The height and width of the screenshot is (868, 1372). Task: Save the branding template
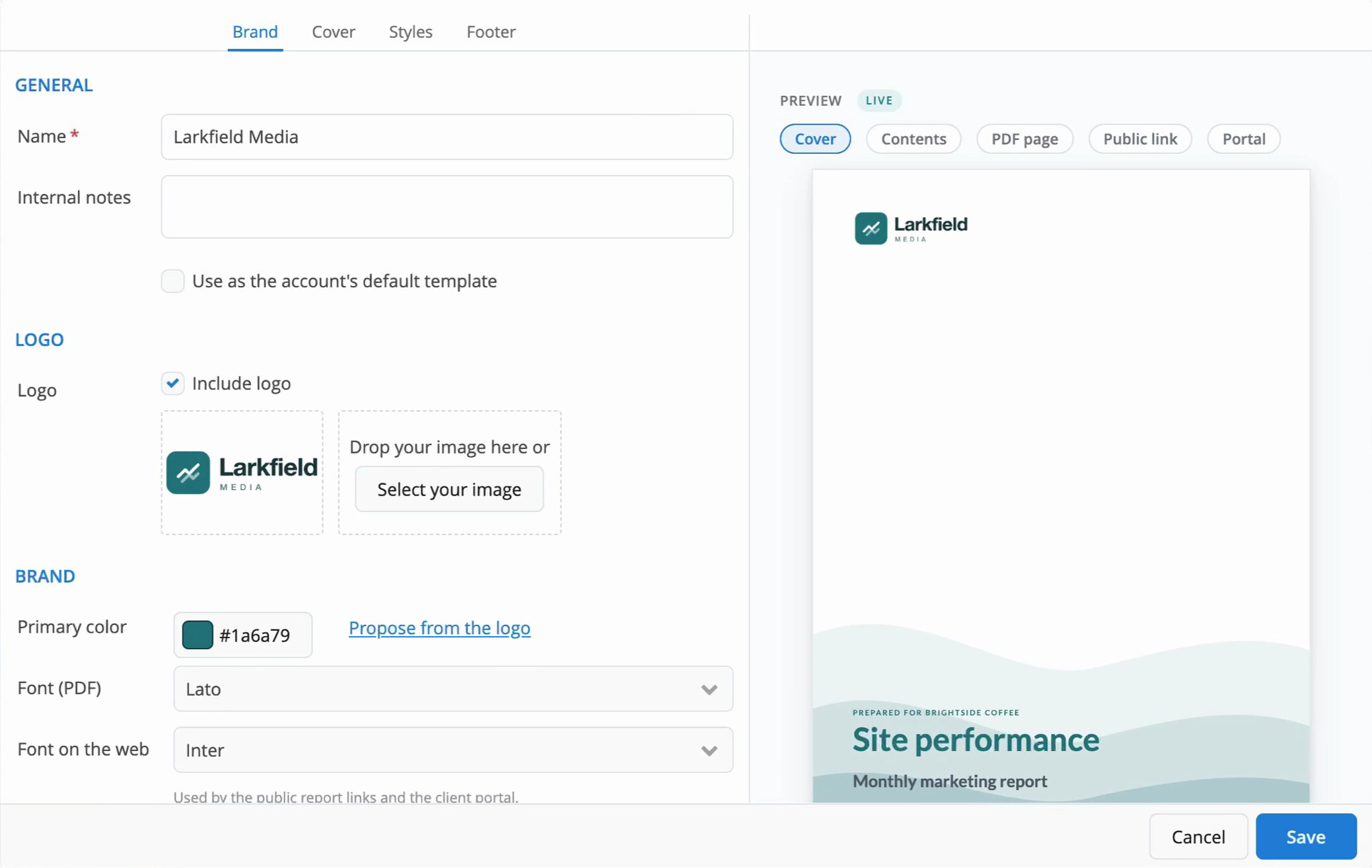(1306, 836)
